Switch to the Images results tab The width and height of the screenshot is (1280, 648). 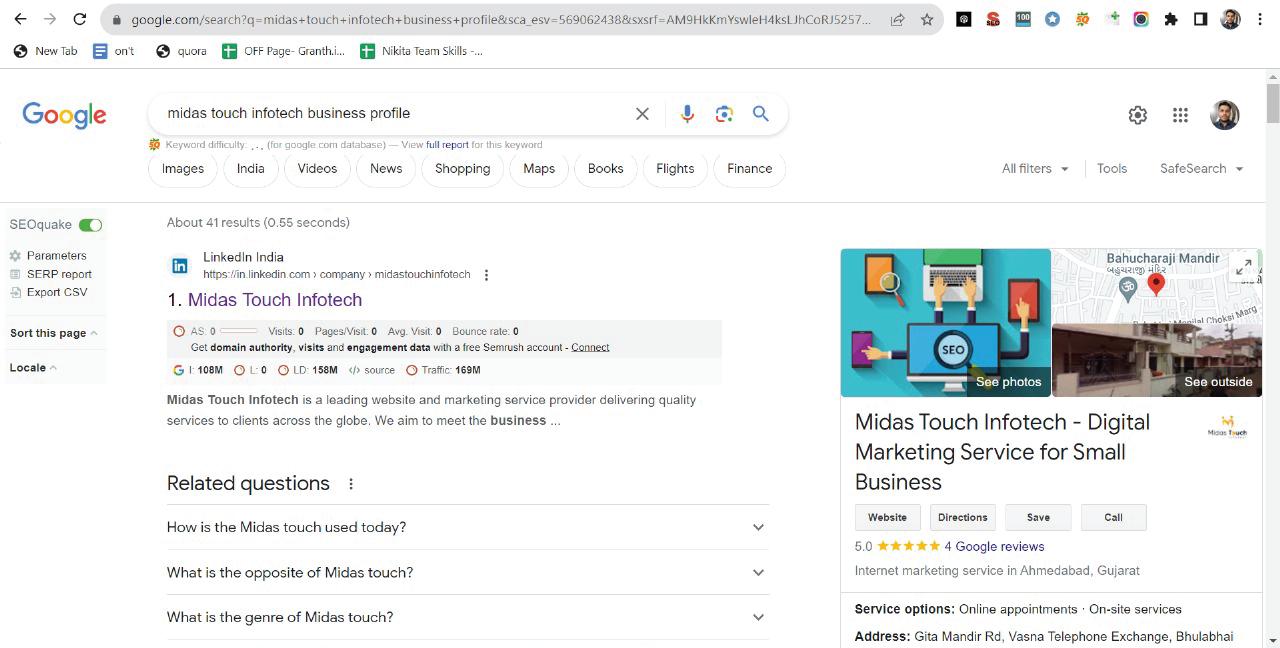click(x=183, y=169)
